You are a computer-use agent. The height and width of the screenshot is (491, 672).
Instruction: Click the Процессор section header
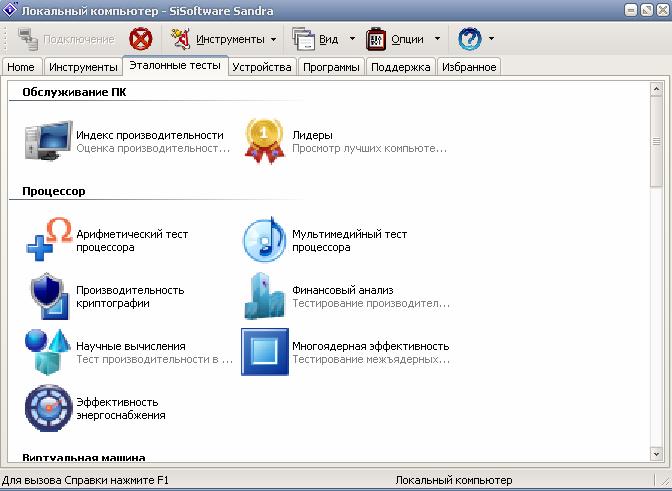click(54, 191)
